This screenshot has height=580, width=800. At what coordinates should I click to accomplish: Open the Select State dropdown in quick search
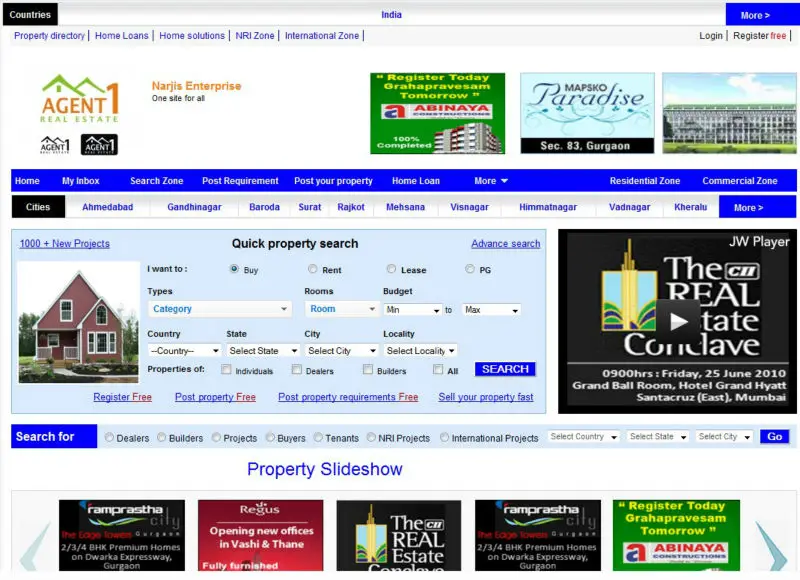(263, 351)
